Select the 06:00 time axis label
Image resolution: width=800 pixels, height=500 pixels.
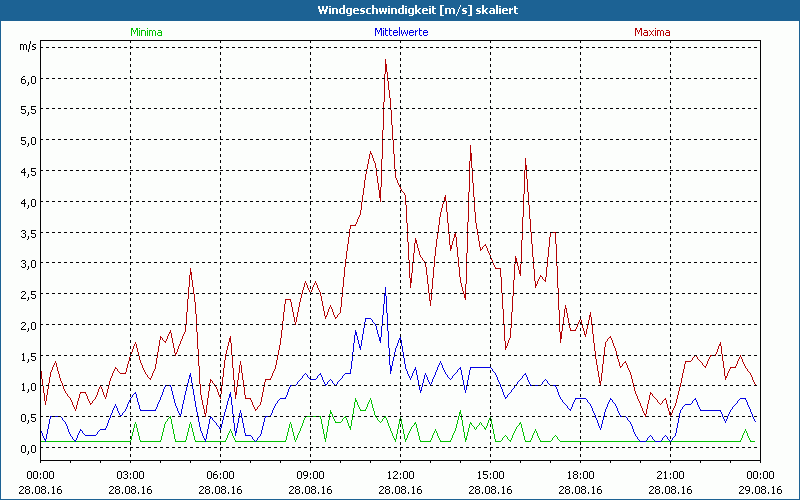220,474
